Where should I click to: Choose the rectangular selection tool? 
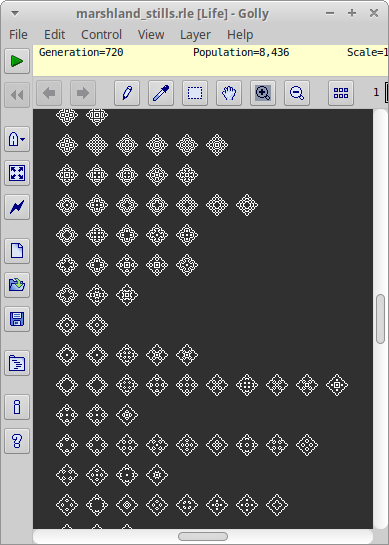click(x=195, y=93)
